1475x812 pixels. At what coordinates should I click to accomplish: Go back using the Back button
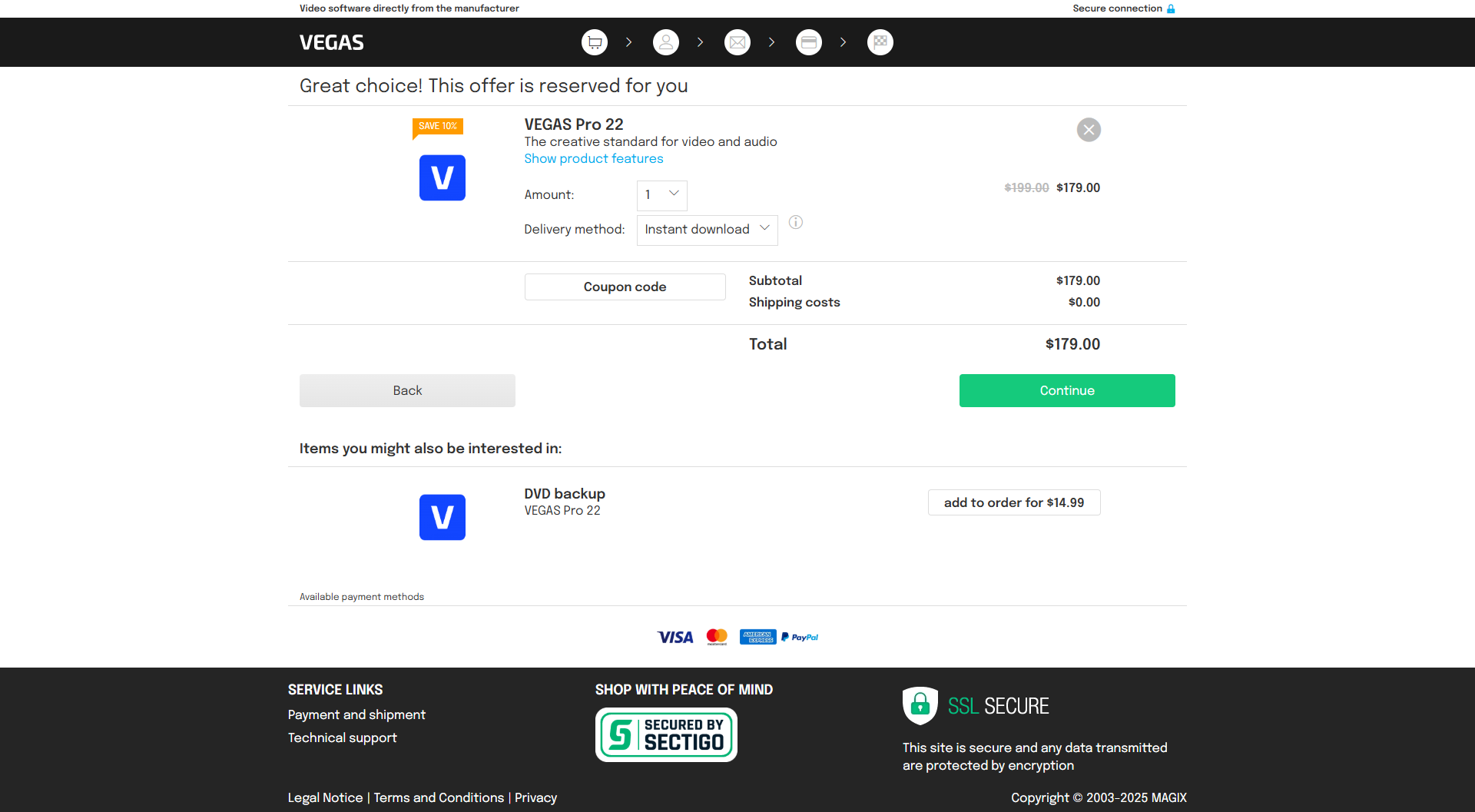pyautogui.click(x=407, y=390)
